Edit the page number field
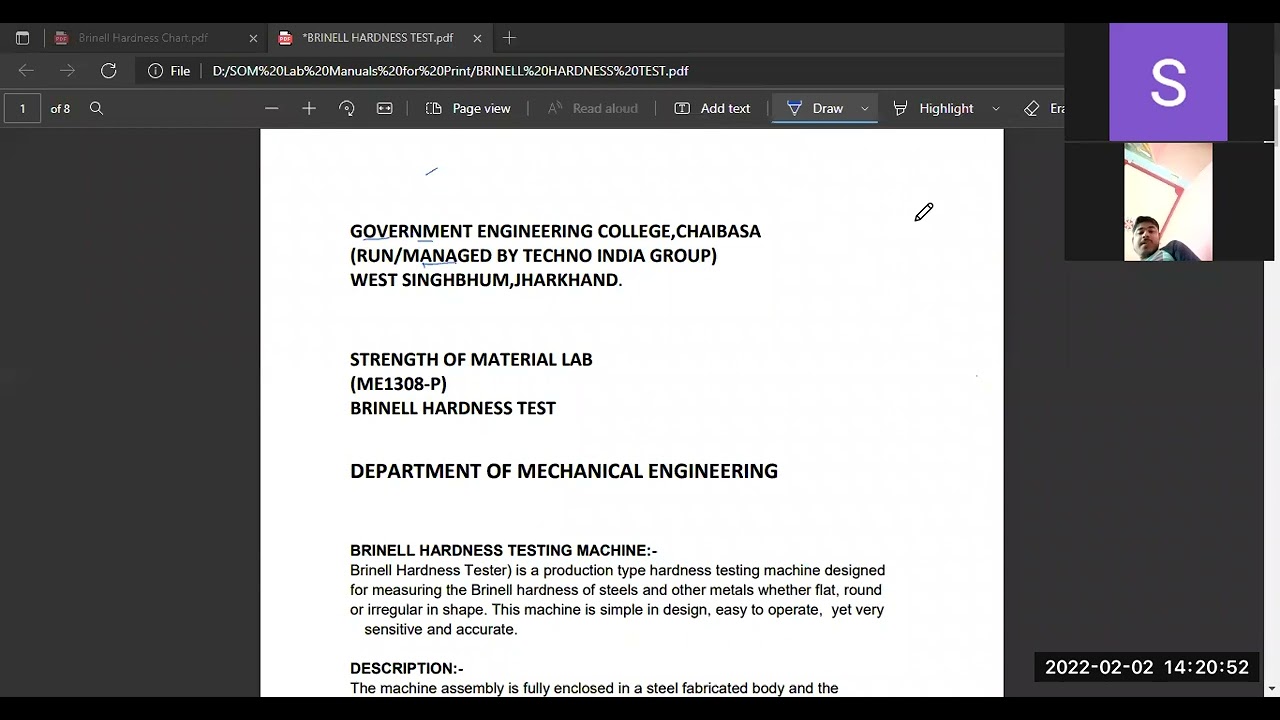Viewport: 1280px width, 720px height. (22, 108)
